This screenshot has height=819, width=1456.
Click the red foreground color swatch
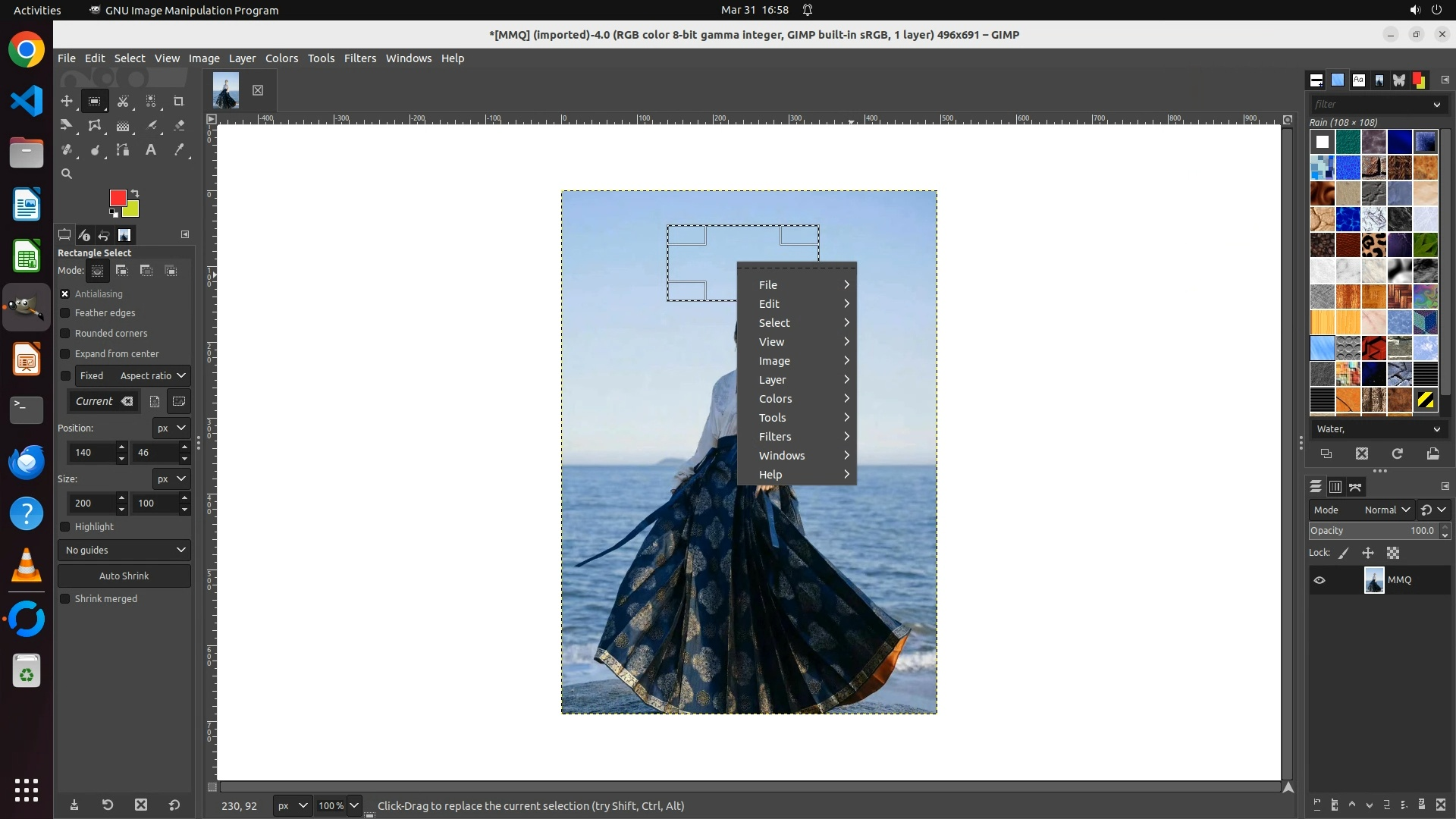(117, 198)
